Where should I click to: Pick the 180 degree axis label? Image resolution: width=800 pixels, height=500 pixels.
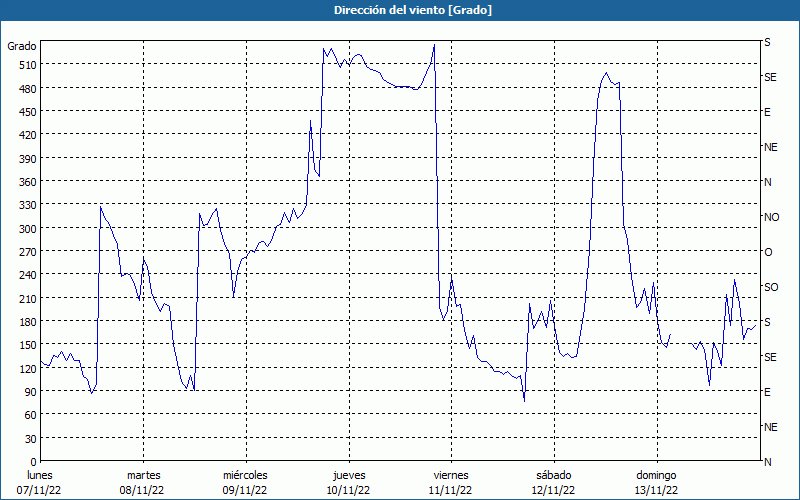[x=28, y=322]
